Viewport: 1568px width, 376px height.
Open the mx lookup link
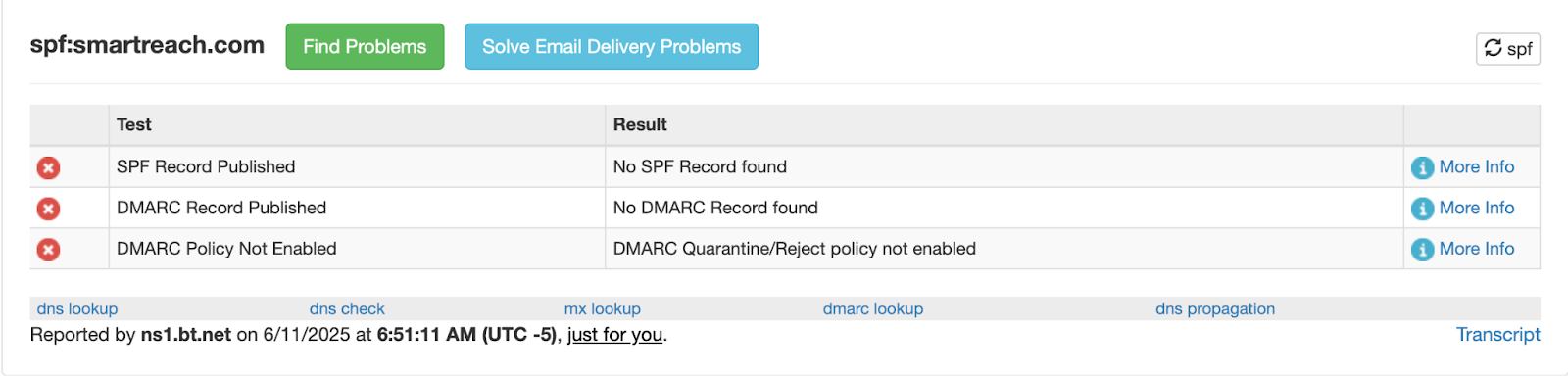pos(603,308)
